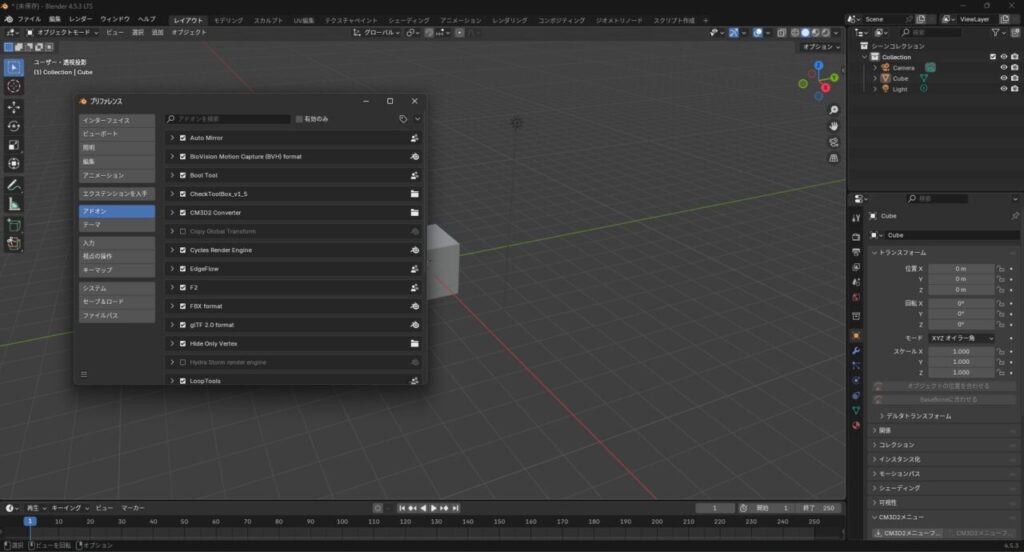Viewport: 1024px width, 552px height.
Task: Open viewport Options (オプション) dropdown
Action: [821, 47]
